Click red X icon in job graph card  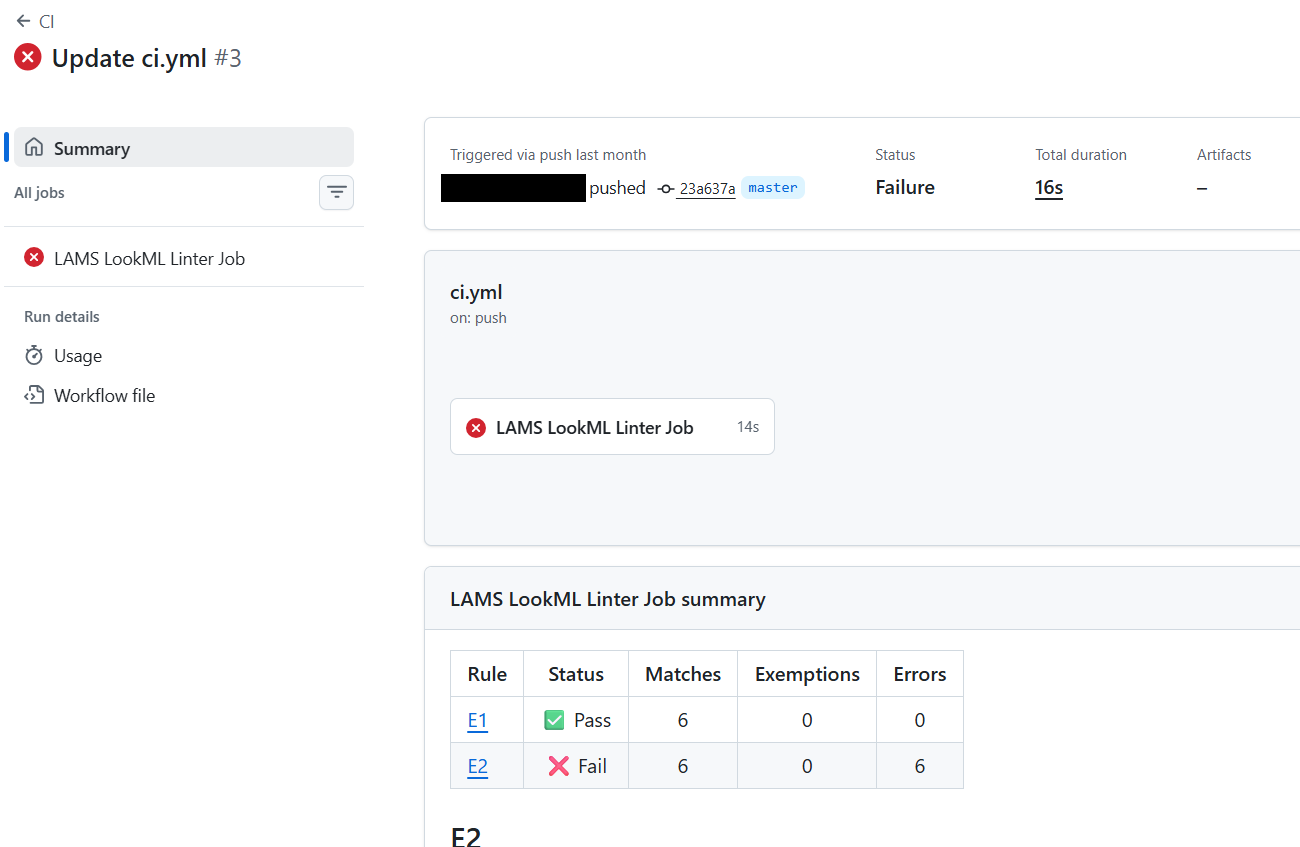[x=476, y=428]
